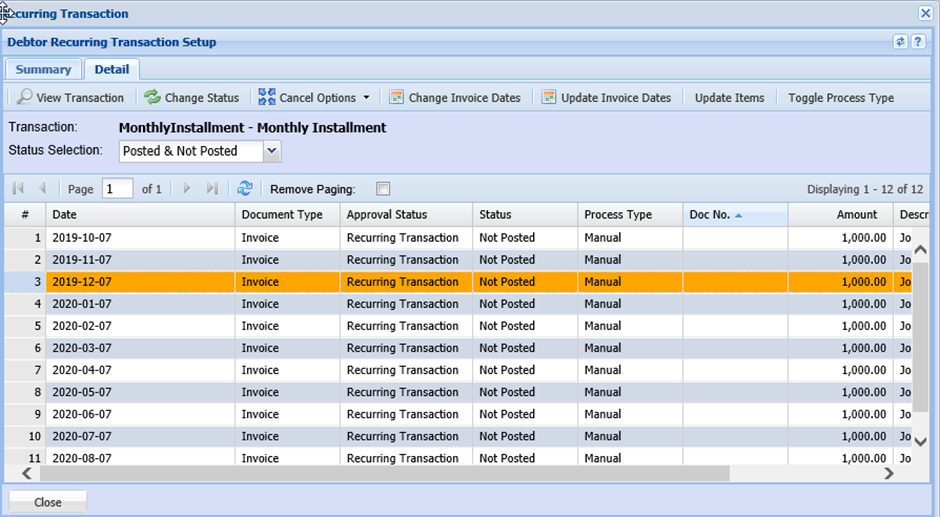
Task: Select the Detail tab
Action: pos(112,70)
